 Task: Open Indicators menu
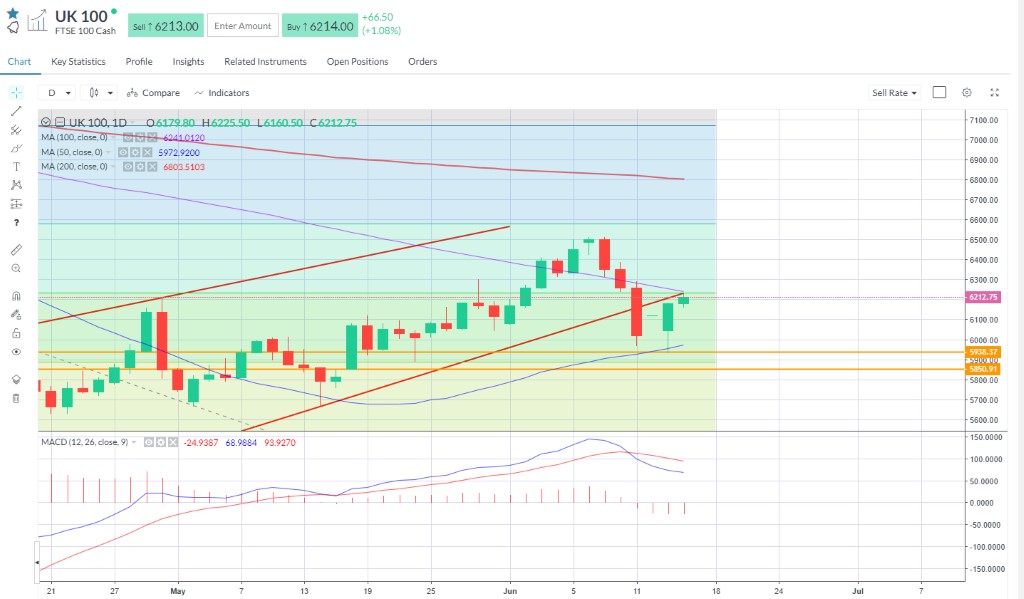click(x=222, y=93)
